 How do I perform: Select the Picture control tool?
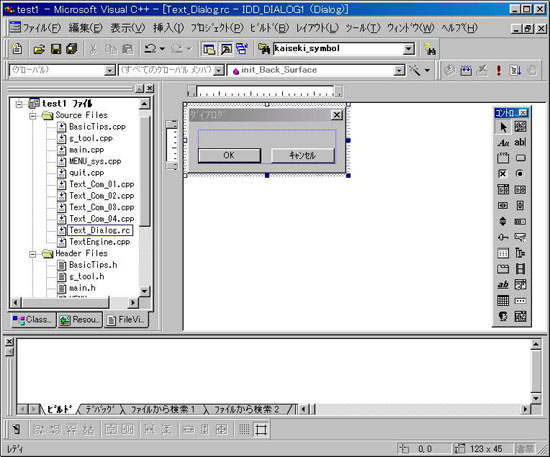pyautogui.click(x=520, y=127)
